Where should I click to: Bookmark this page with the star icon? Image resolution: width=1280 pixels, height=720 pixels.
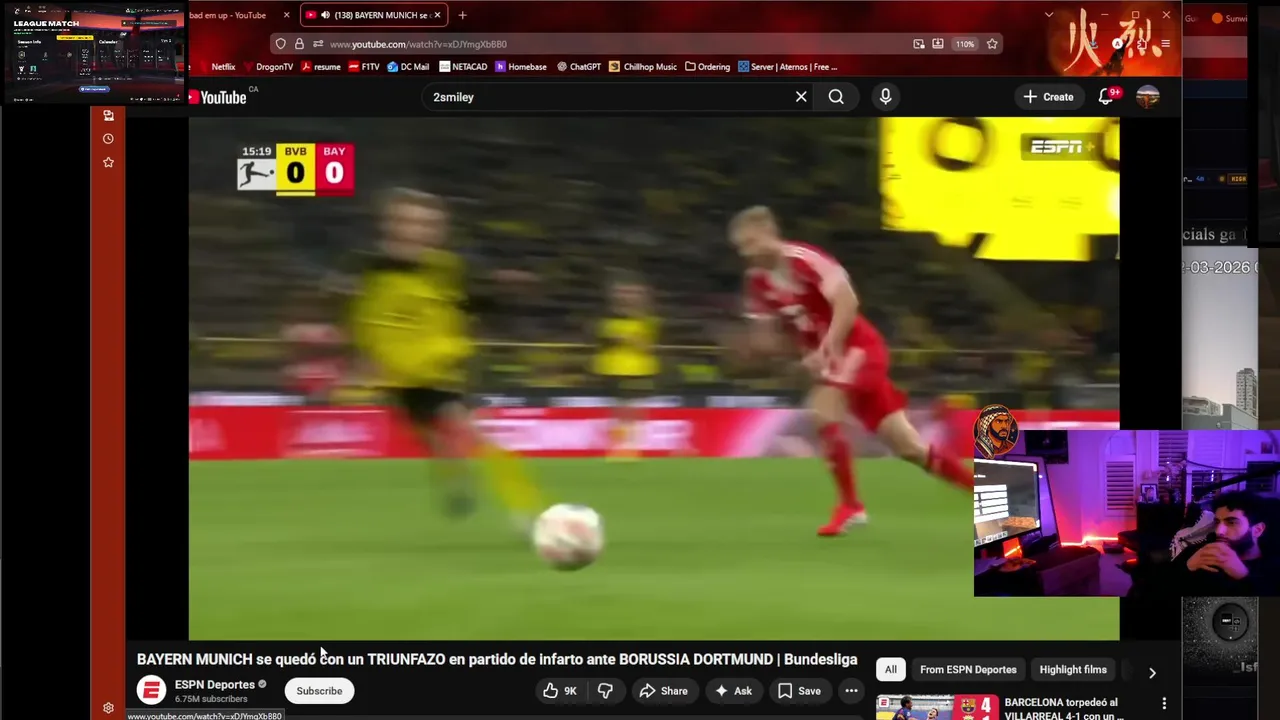click(992, 44)
